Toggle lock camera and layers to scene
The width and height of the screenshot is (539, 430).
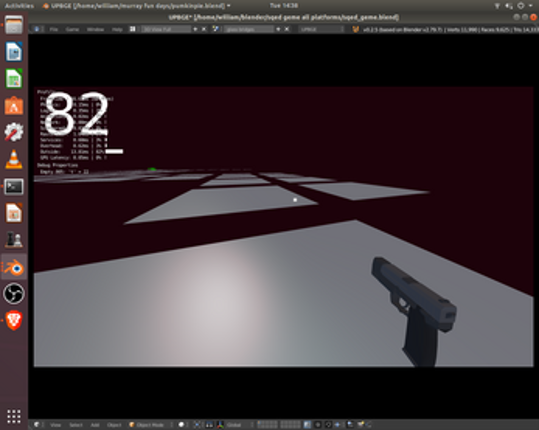point(307,425)
